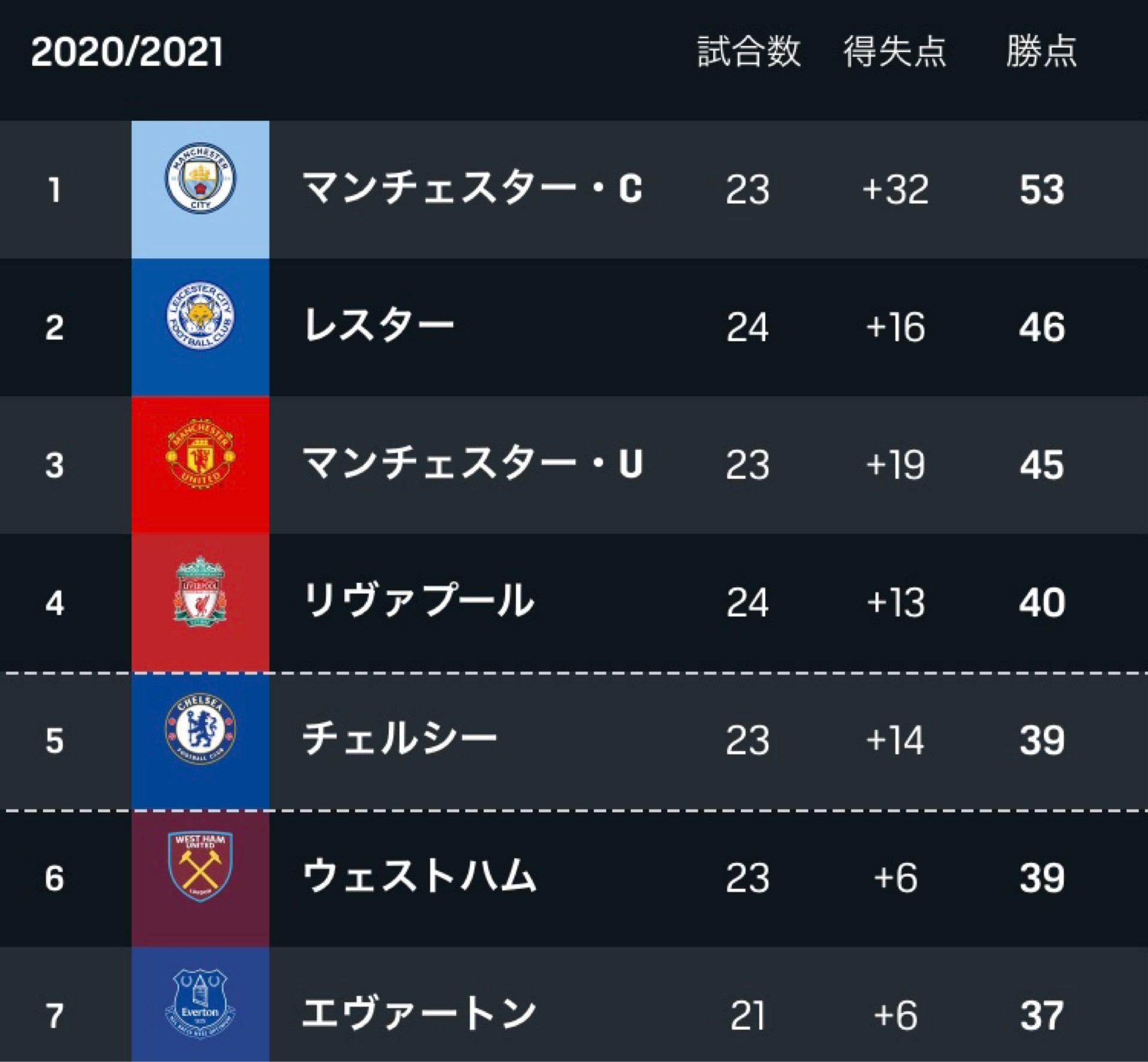Click the Manchester City club crest
Image resolution: width=1148 pixels, height=1062 pixels.
200,178
